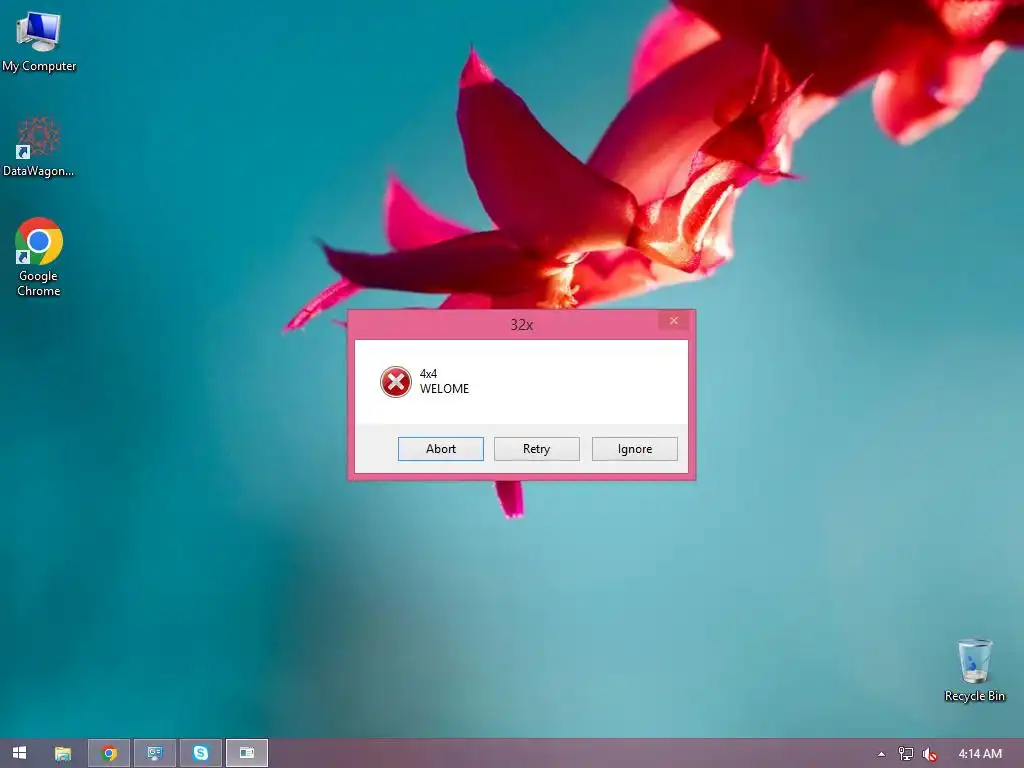Viewport: 1024px width, 768px height.
Task: Switch to Chrome on the taskbar
Action: [x=109, y=753]
